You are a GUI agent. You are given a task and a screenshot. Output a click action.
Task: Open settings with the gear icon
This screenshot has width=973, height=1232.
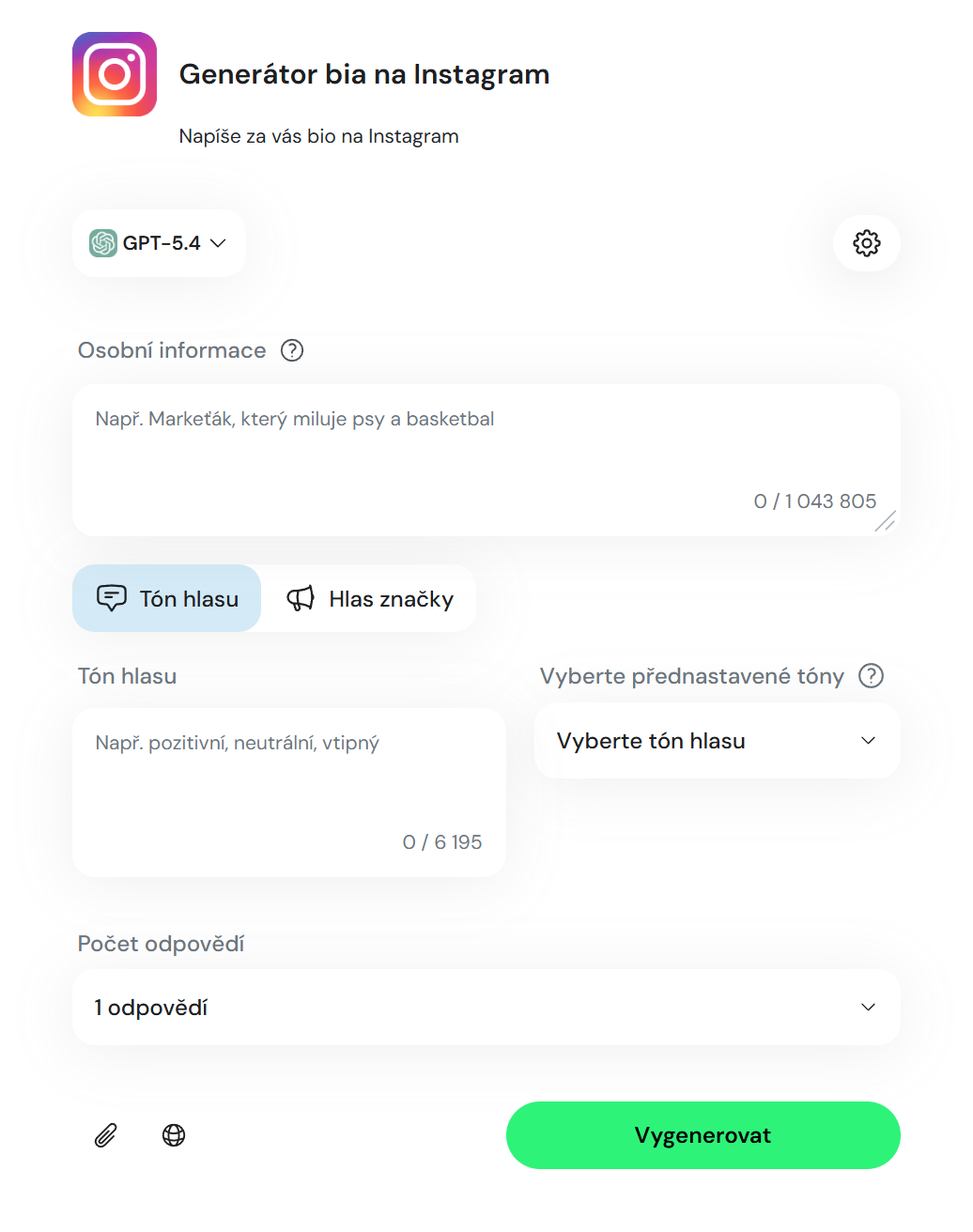(x=867, y=243)
